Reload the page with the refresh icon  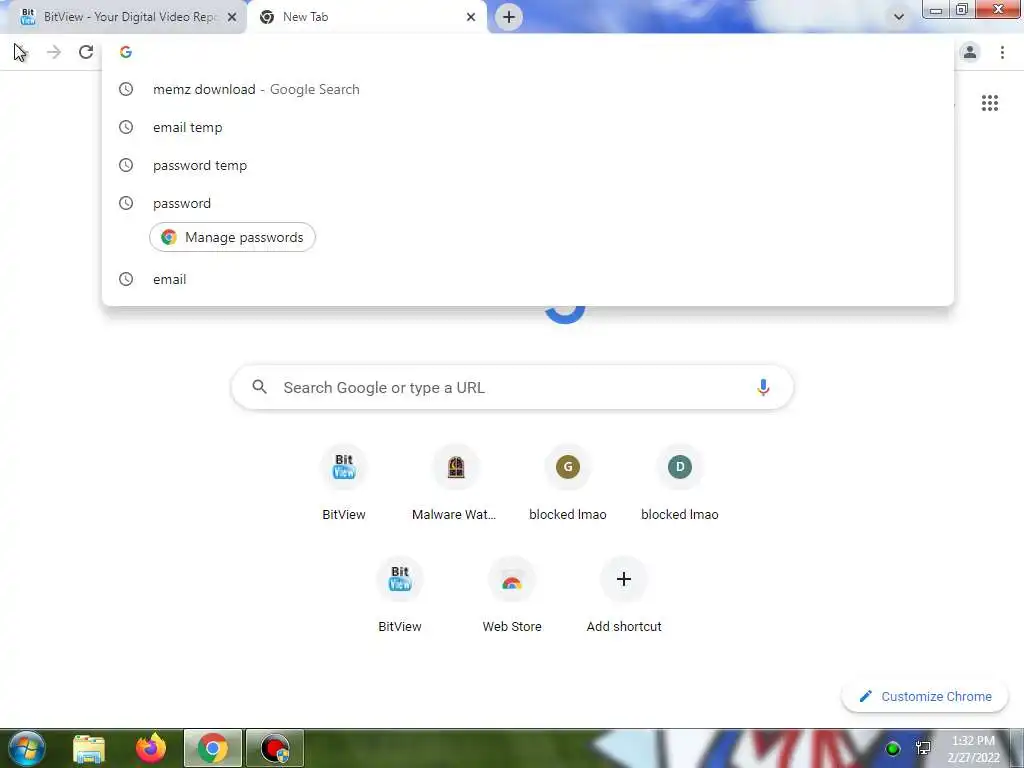tap(86, 52)
